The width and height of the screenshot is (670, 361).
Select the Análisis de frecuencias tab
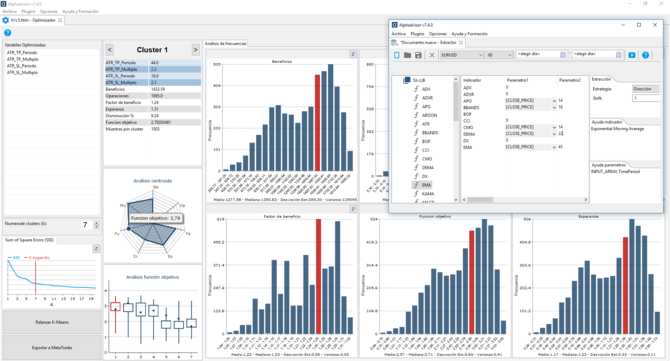tap(226, 44)
